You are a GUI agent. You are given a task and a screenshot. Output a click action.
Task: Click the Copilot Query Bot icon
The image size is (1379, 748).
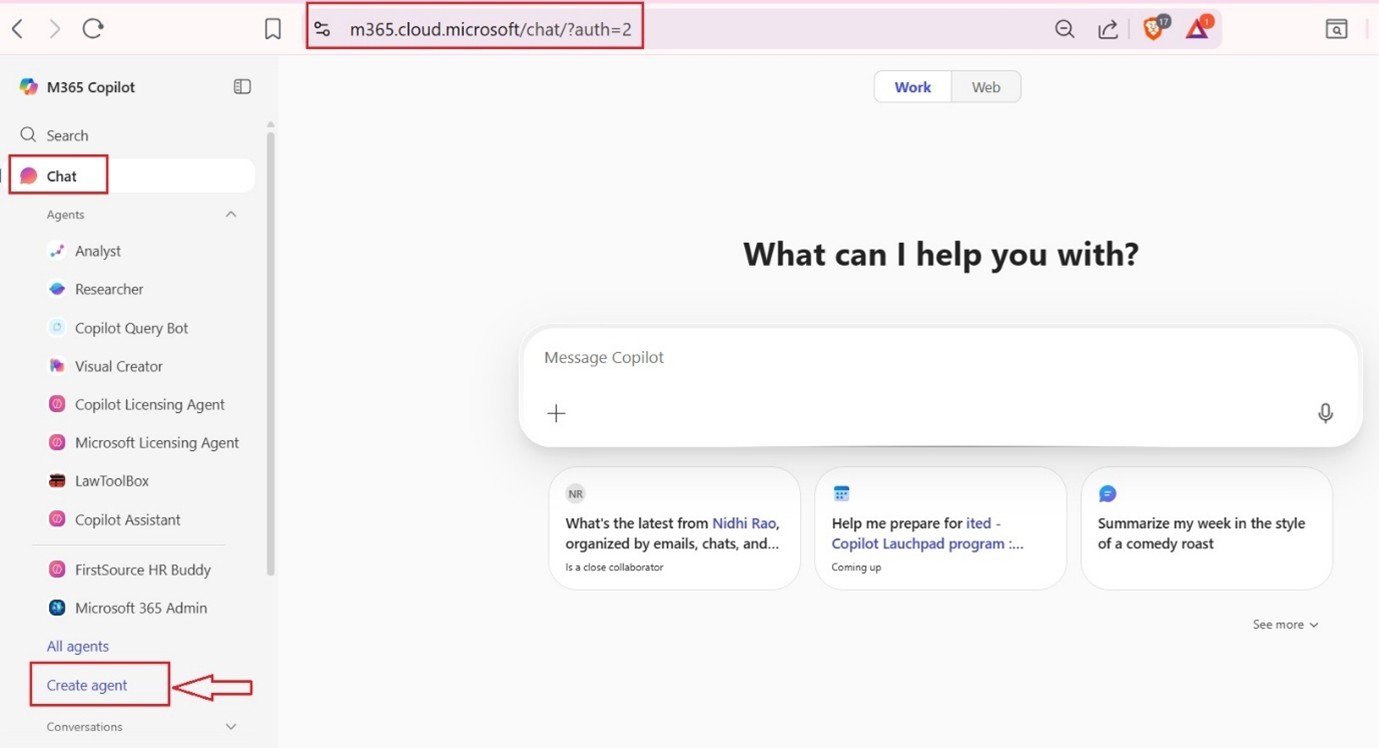57,328
